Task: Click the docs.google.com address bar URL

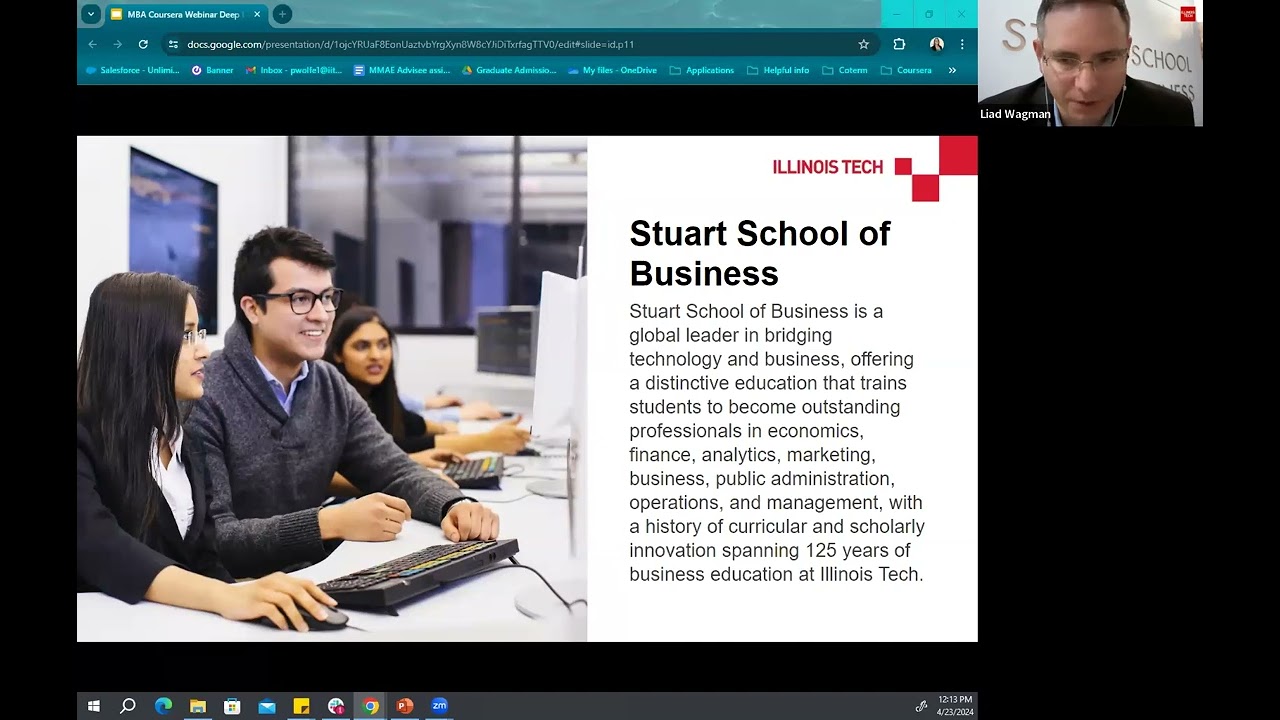Action: (410, 44)
